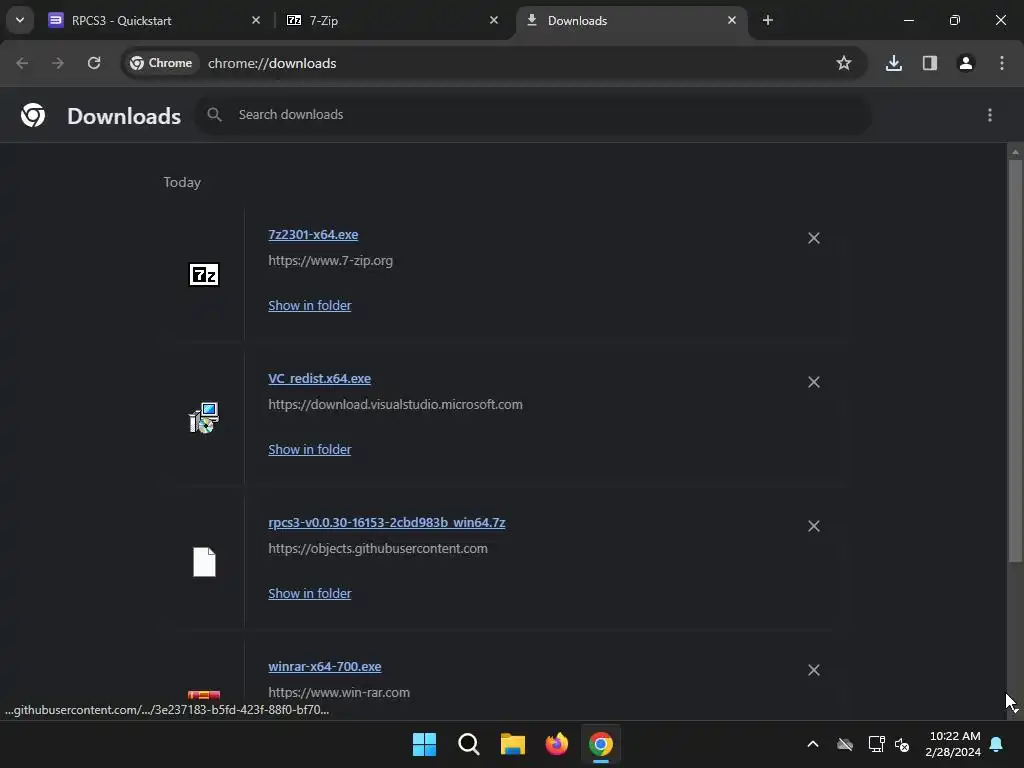Open the downloads tray icon in toolbar

[x=894, y=63]
